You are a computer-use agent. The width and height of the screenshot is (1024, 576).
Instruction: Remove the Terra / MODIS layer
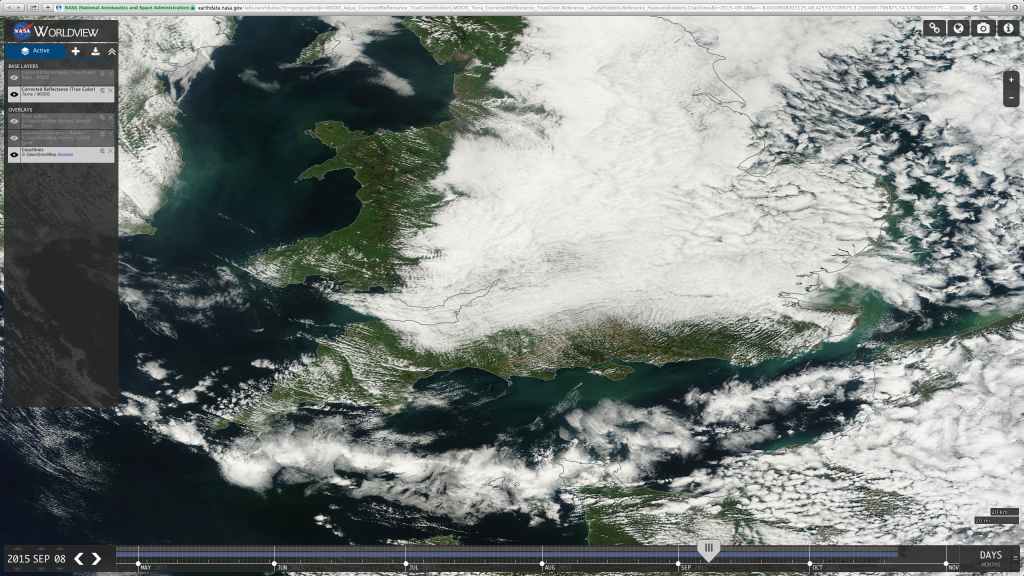tap(110, 91)
